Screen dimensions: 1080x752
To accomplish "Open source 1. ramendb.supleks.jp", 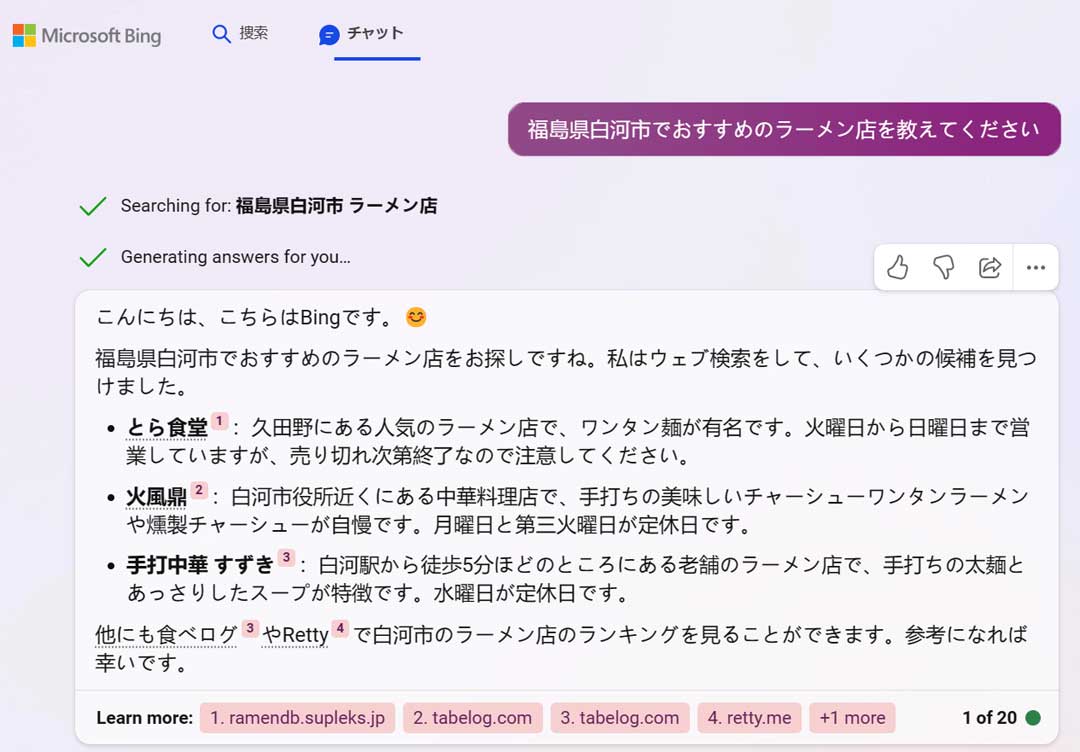I will 298,718.
